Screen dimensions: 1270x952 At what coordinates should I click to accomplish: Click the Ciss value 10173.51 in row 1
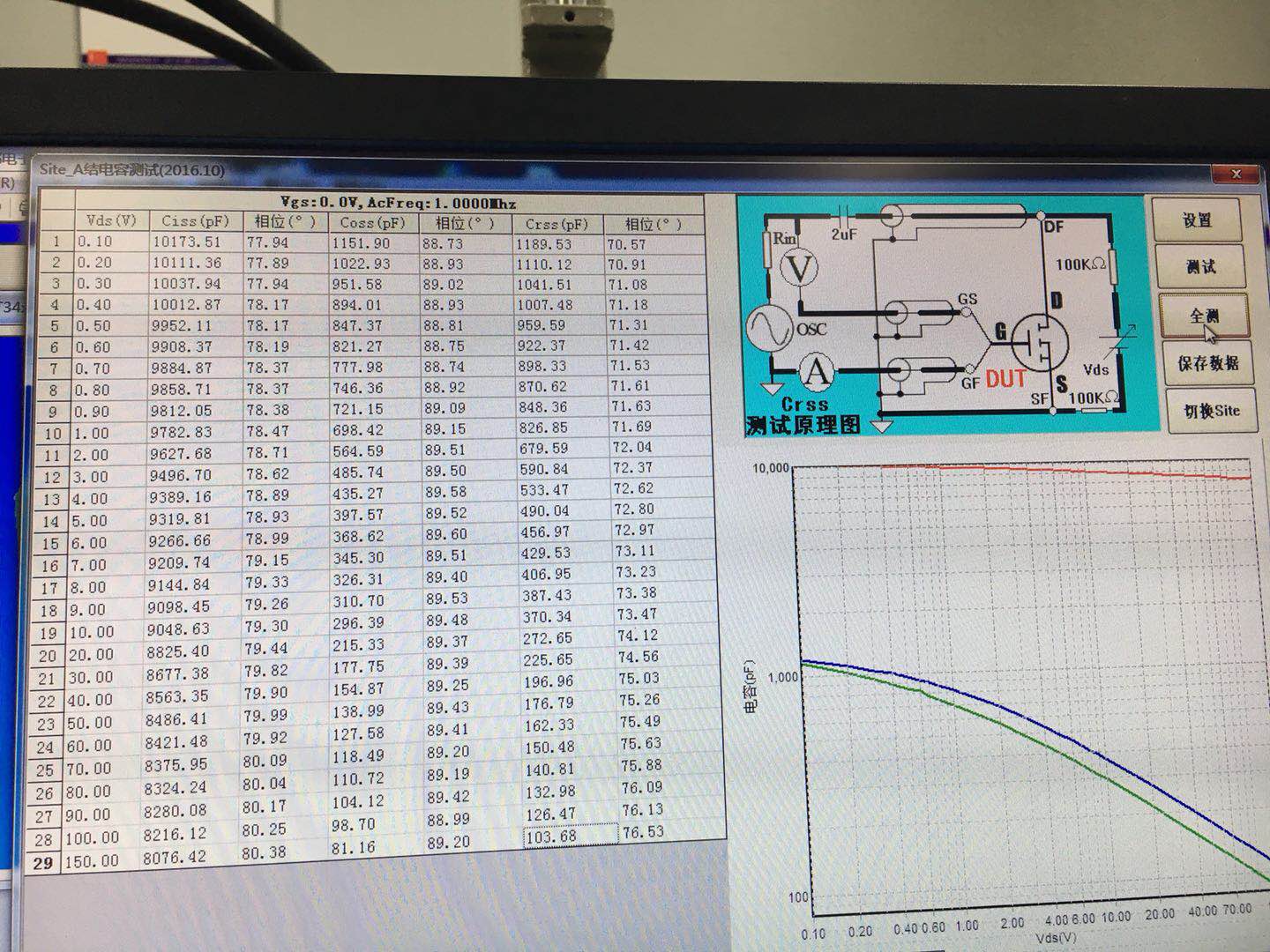[x=187, y=242]
